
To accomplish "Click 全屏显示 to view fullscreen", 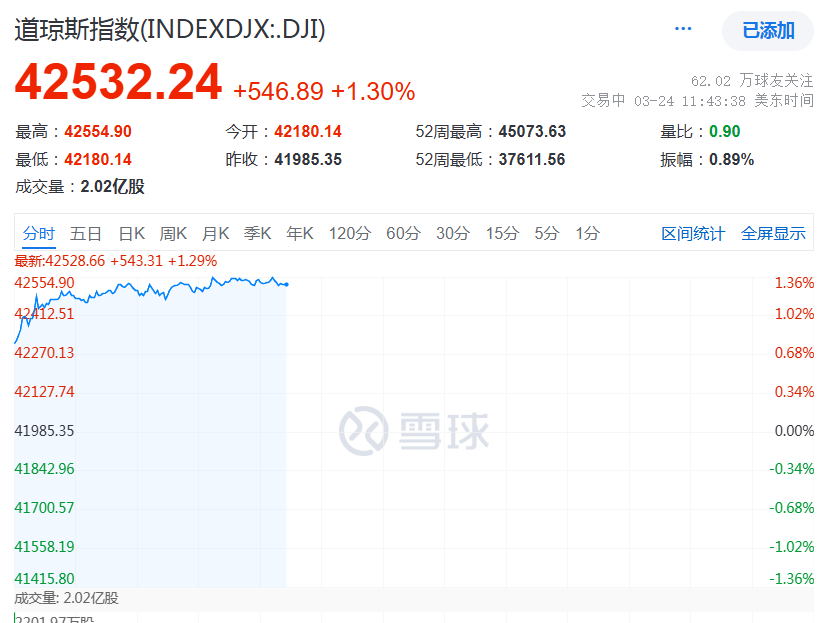I will pyautogui.click(x=773, y=233).
